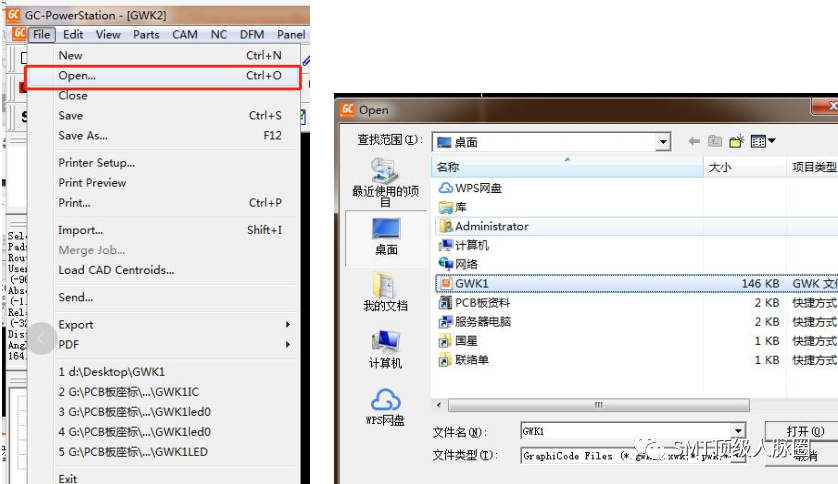Choose Print... menu entry
This screenshot has height=484, width=838.
(x=163, y=203)
